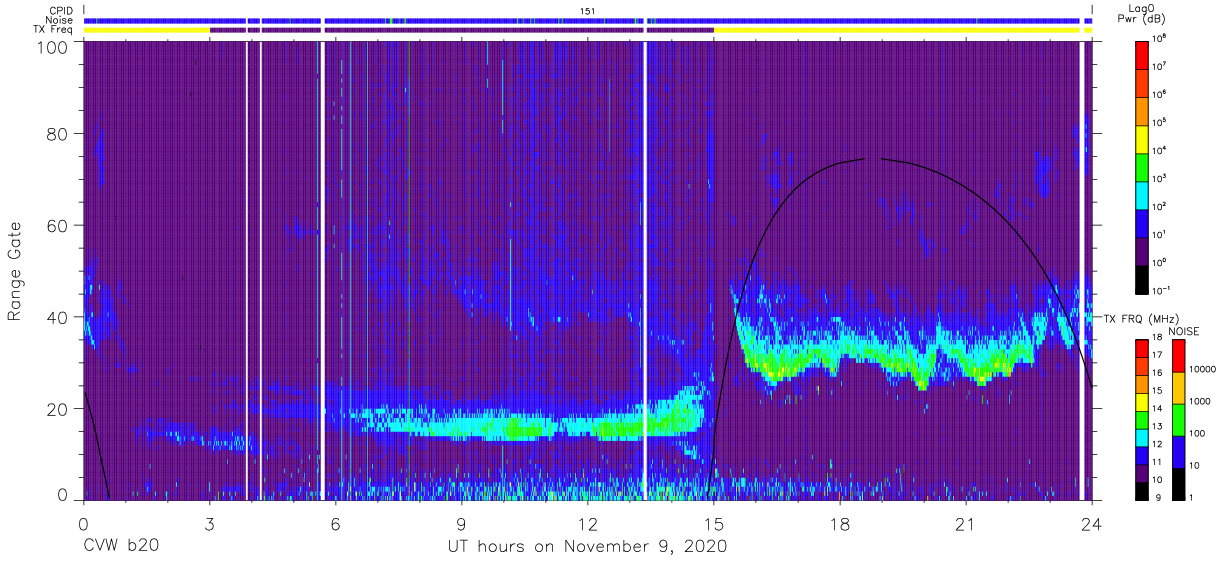Click the '10^-1' label at Lag0 Pwr colorbar bottom
1228x567 pixels.
click(x=1160, y=290)
